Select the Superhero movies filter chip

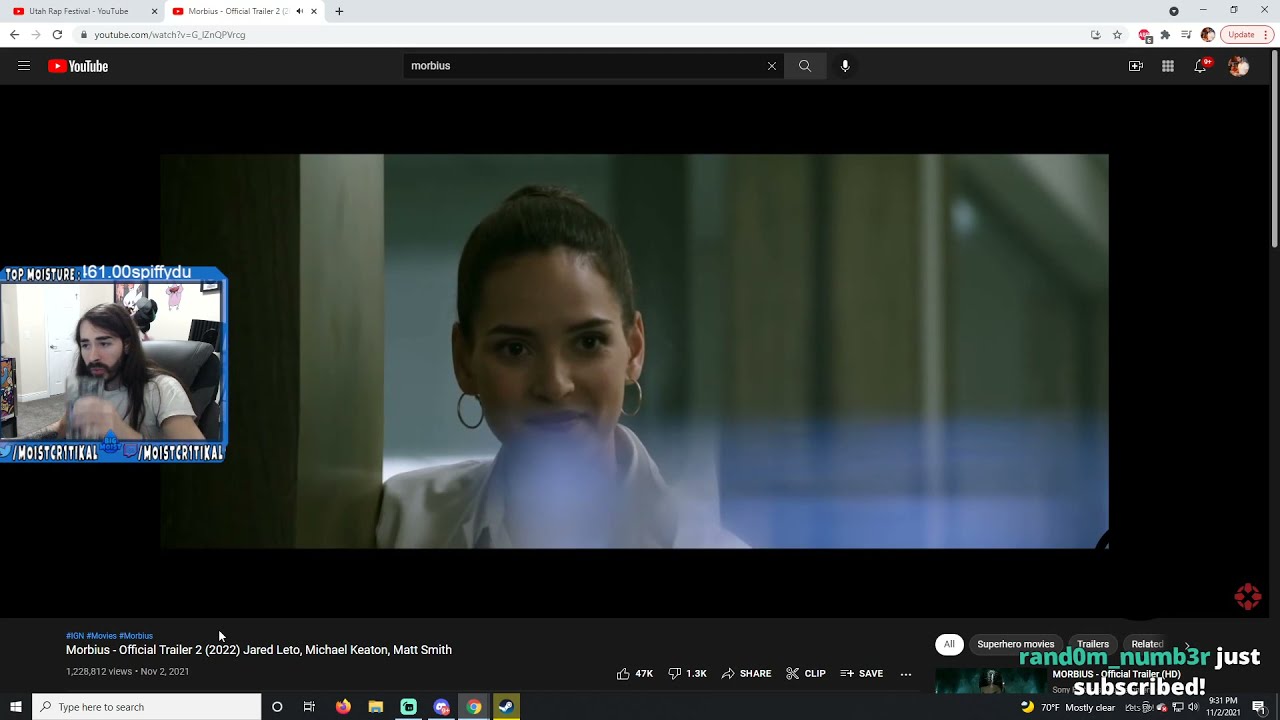click(1015, 644)
